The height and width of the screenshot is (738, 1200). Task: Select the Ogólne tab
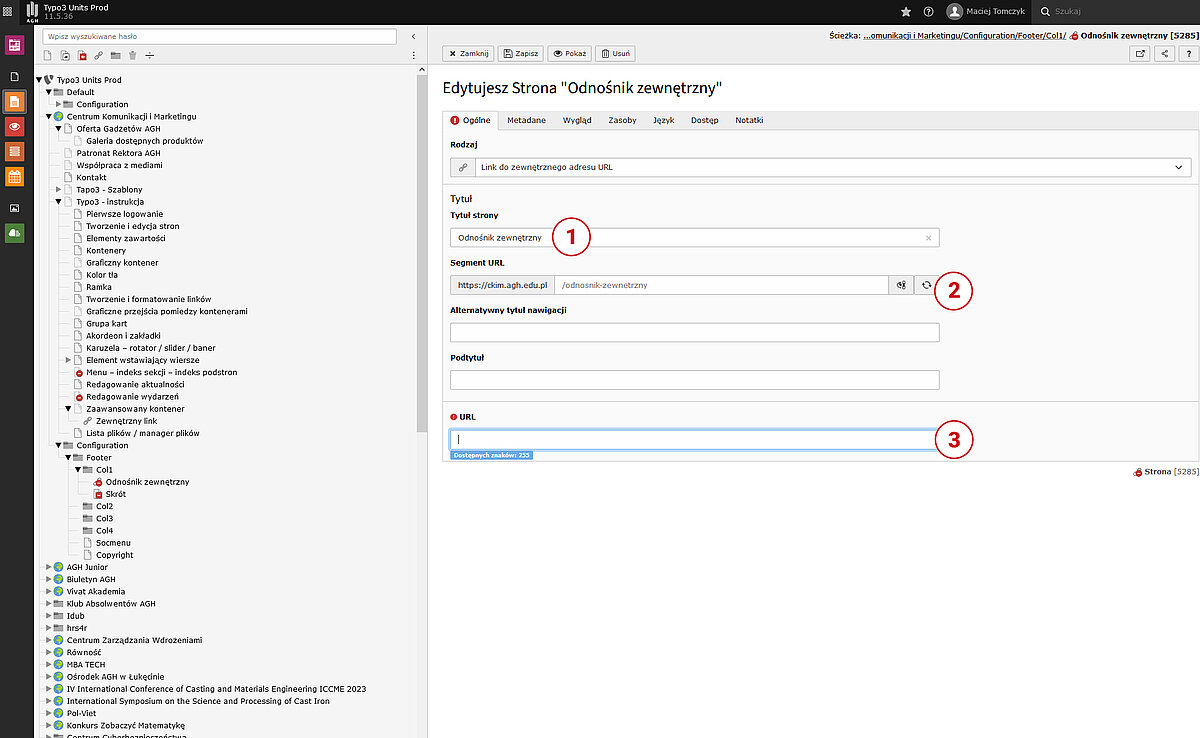(470, 120)
